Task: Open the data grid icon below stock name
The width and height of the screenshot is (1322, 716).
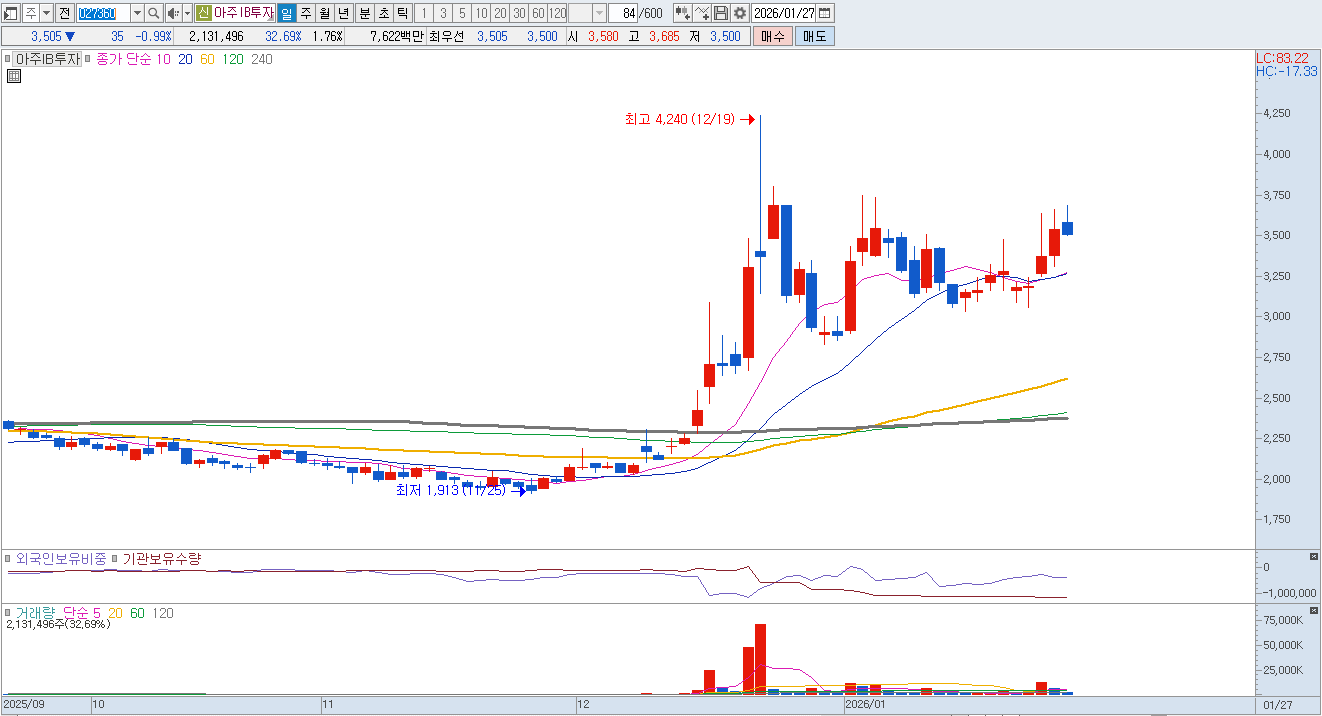Action: point(14,76)
